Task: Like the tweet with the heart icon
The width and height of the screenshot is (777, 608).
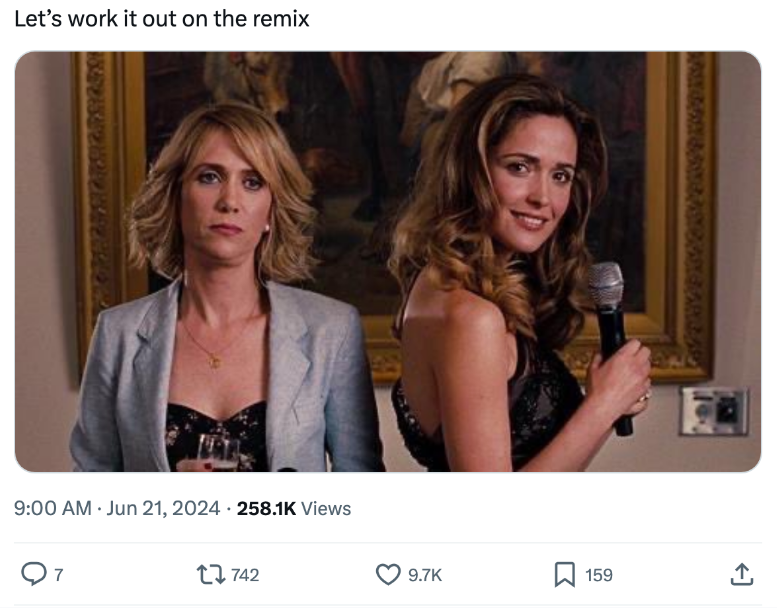Action: [387, 574]
